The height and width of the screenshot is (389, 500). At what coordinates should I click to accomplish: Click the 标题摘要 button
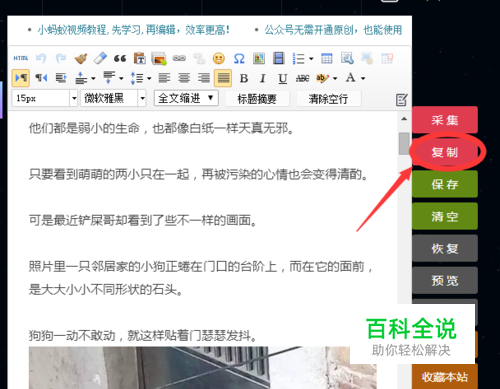pos(257,99)
